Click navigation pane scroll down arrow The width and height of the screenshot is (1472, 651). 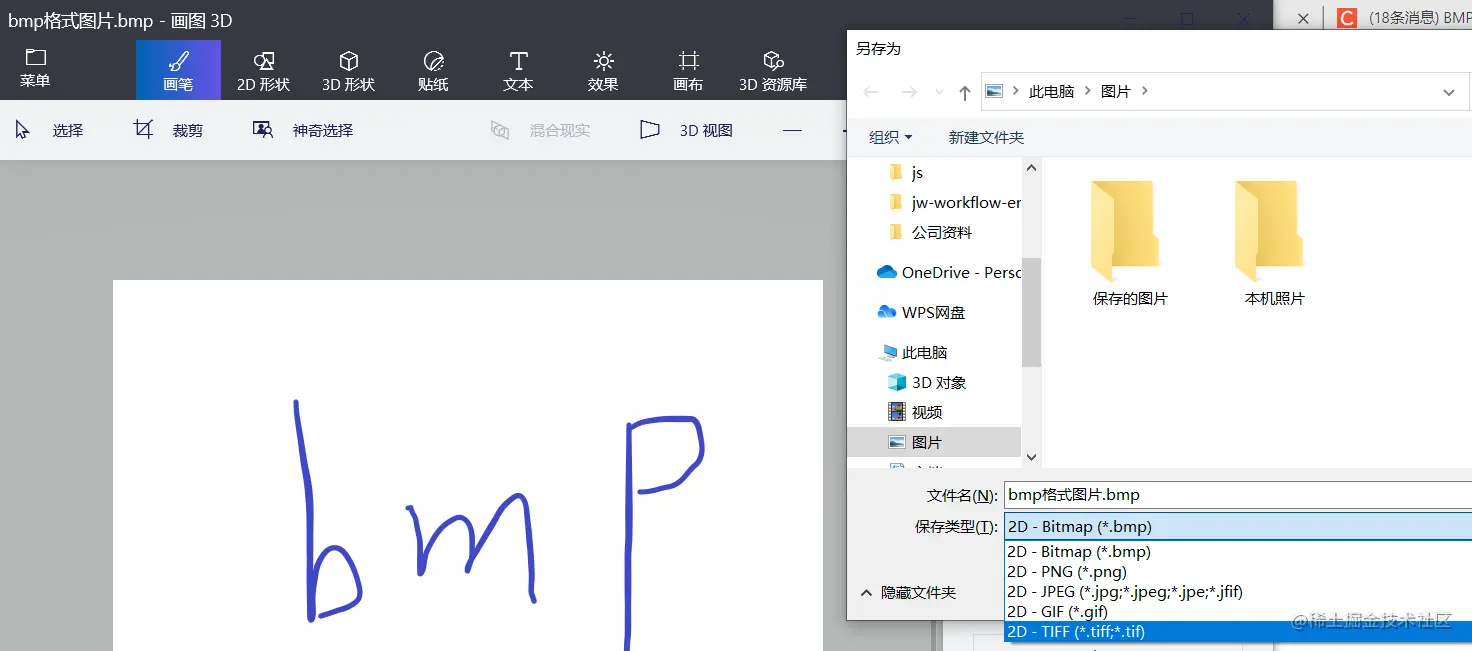1032,457
